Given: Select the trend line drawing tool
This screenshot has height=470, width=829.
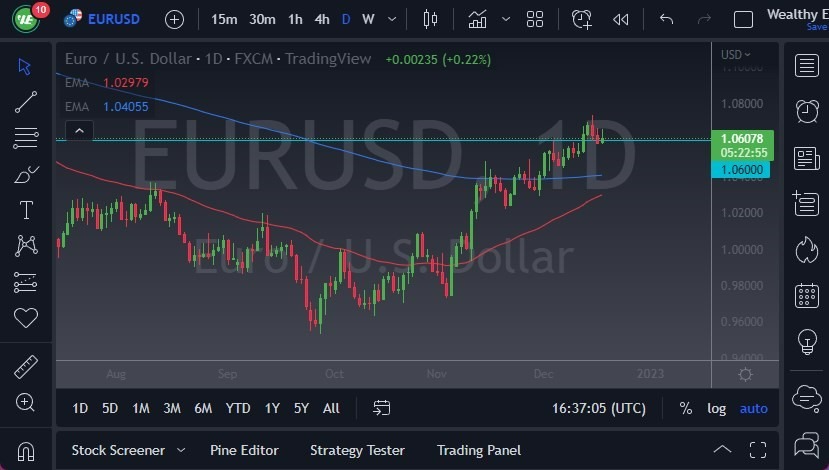Looking at the screenshot, I should click(25, 102).
